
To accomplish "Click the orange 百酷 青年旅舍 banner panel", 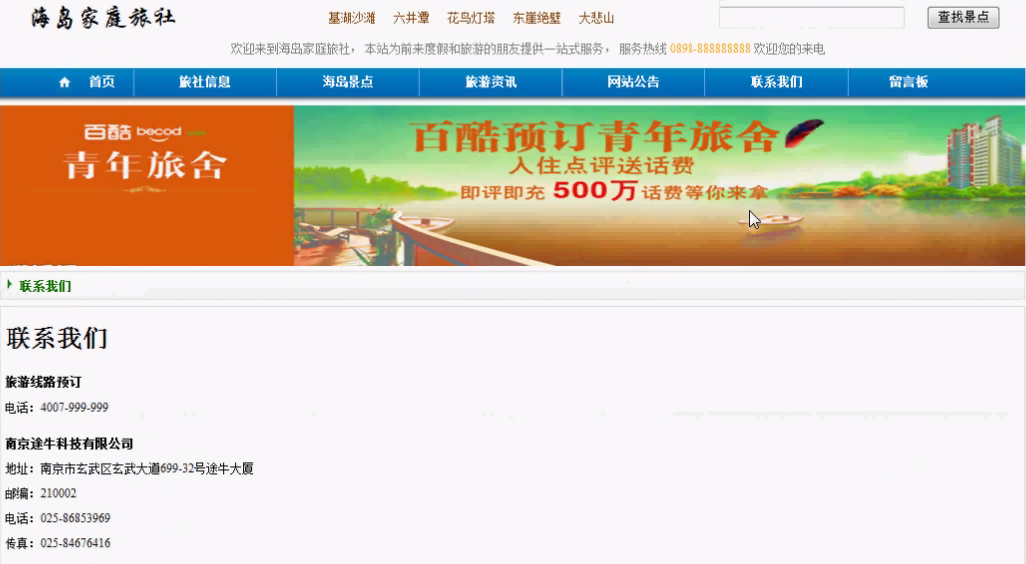I will coord(147,186).
